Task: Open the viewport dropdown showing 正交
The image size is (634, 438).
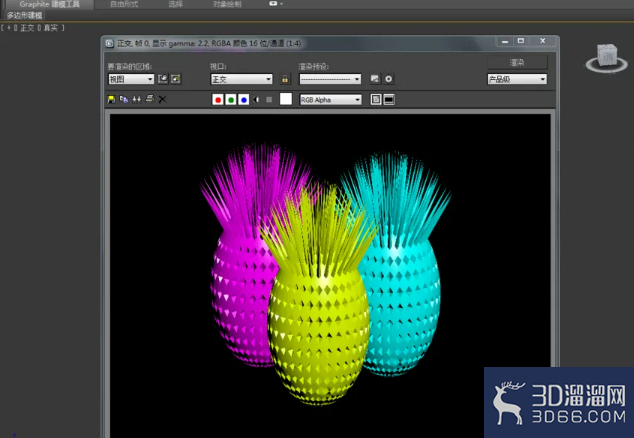Action: (241, 79)
